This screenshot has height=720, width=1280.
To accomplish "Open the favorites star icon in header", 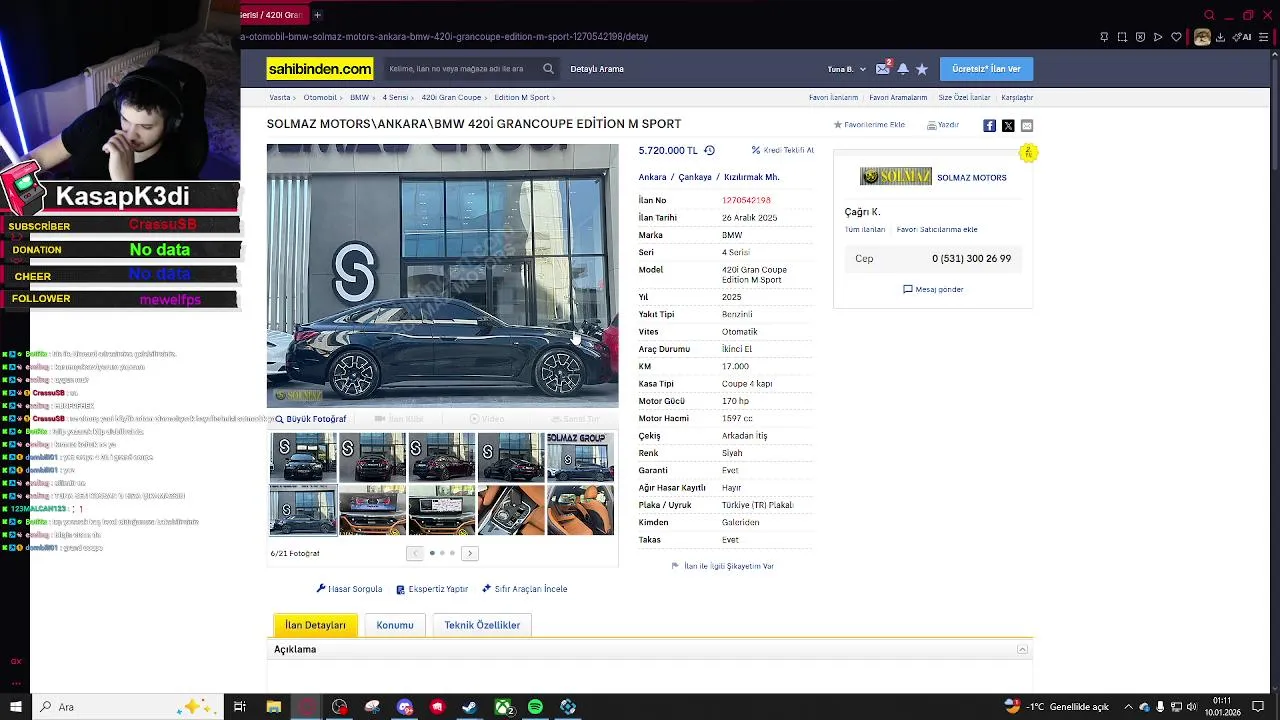I will coord(922,69).
